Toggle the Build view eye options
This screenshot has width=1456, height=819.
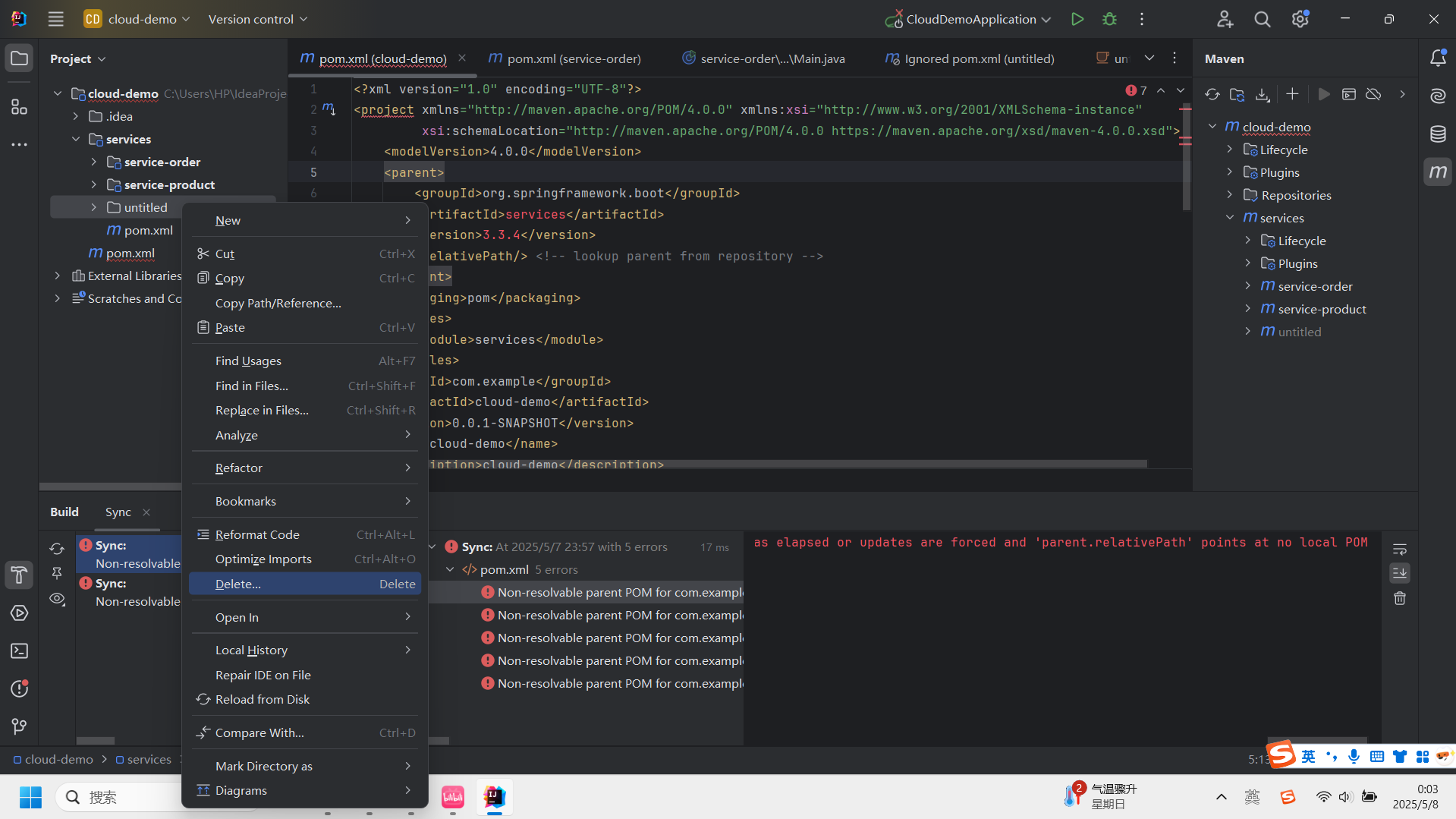[x=57, y=599]
